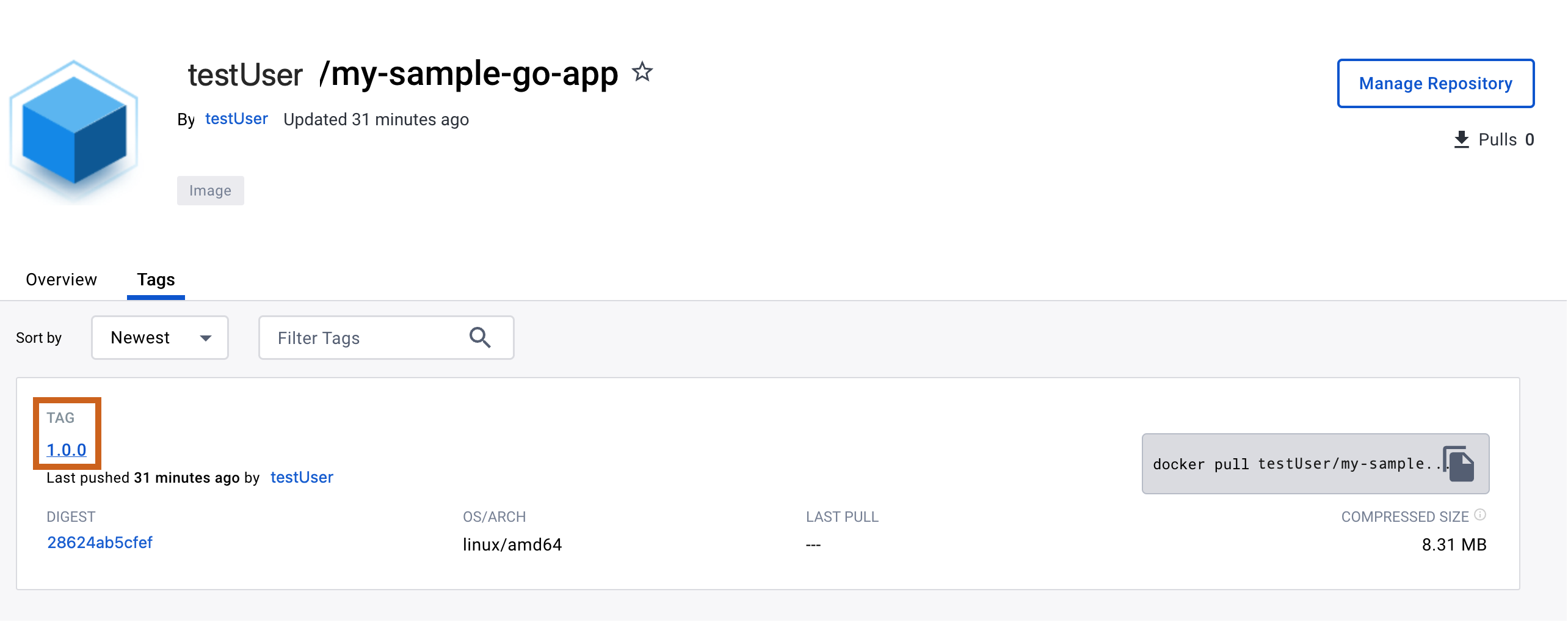The image size is (1568, 622).
Task: Click the docker pull command text
Action: 1288,464
